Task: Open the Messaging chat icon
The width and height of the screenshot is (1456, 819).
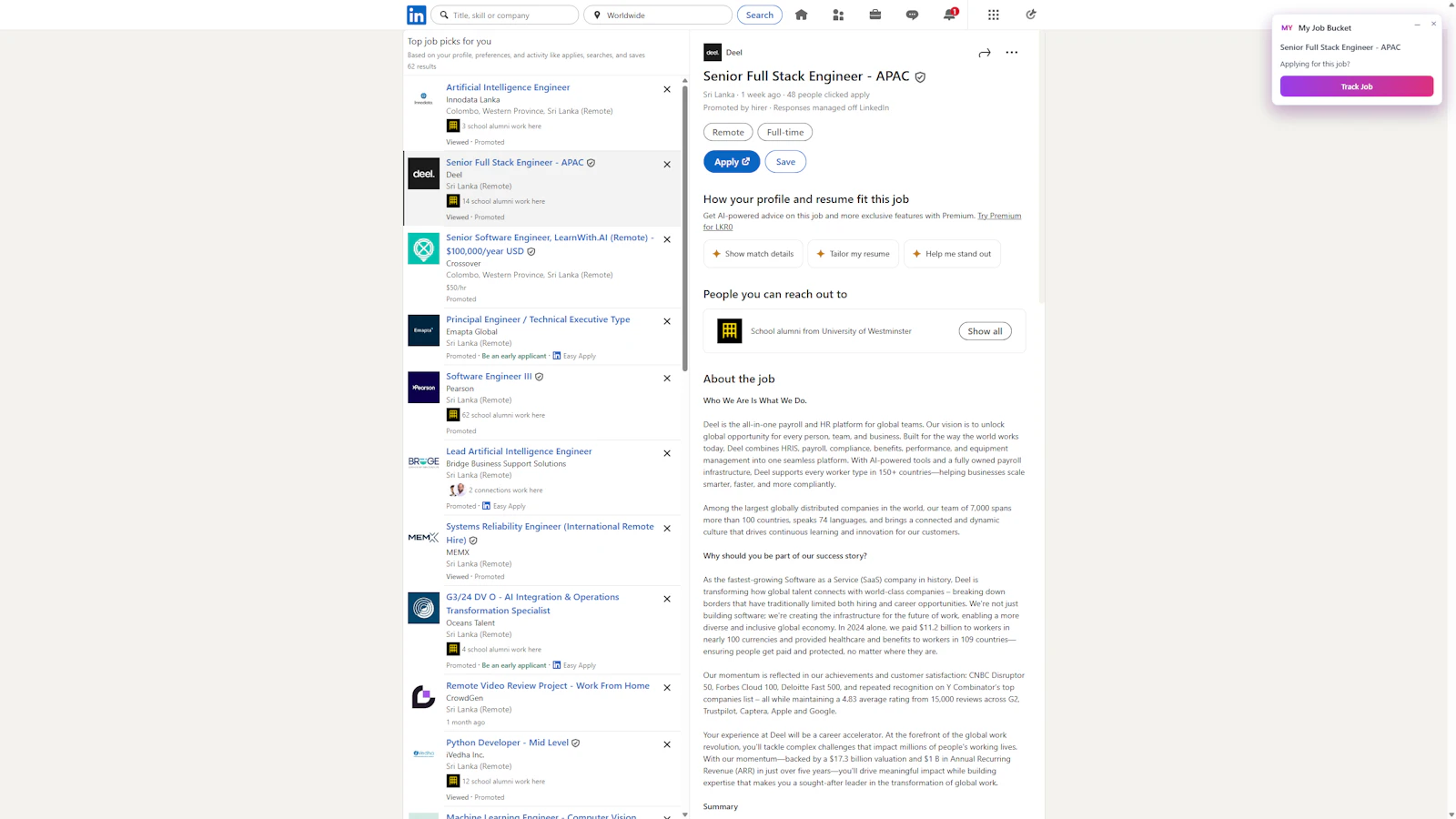Action: (x=912, y=15)
